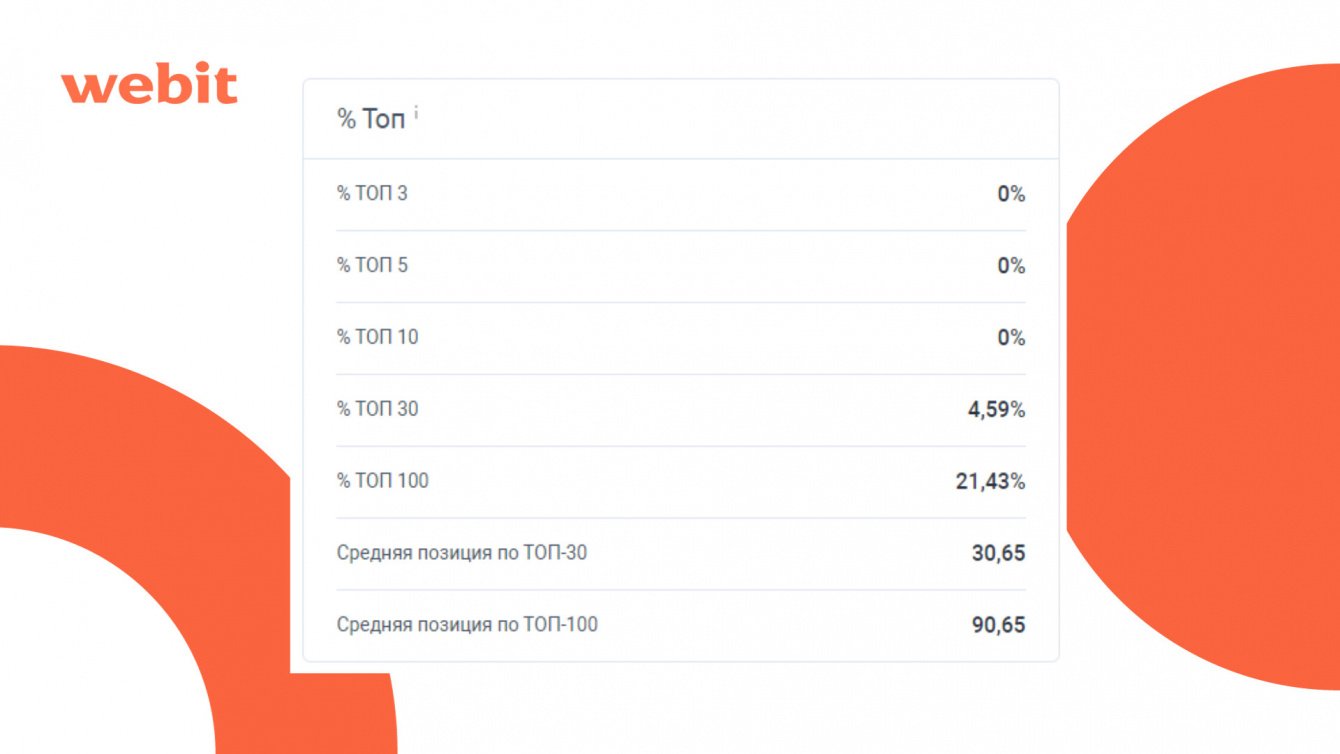This screenshot has height=754, width=1340.
Task: Click the Средняя позиция по ТОП-100 label
Action: point(467,625)
